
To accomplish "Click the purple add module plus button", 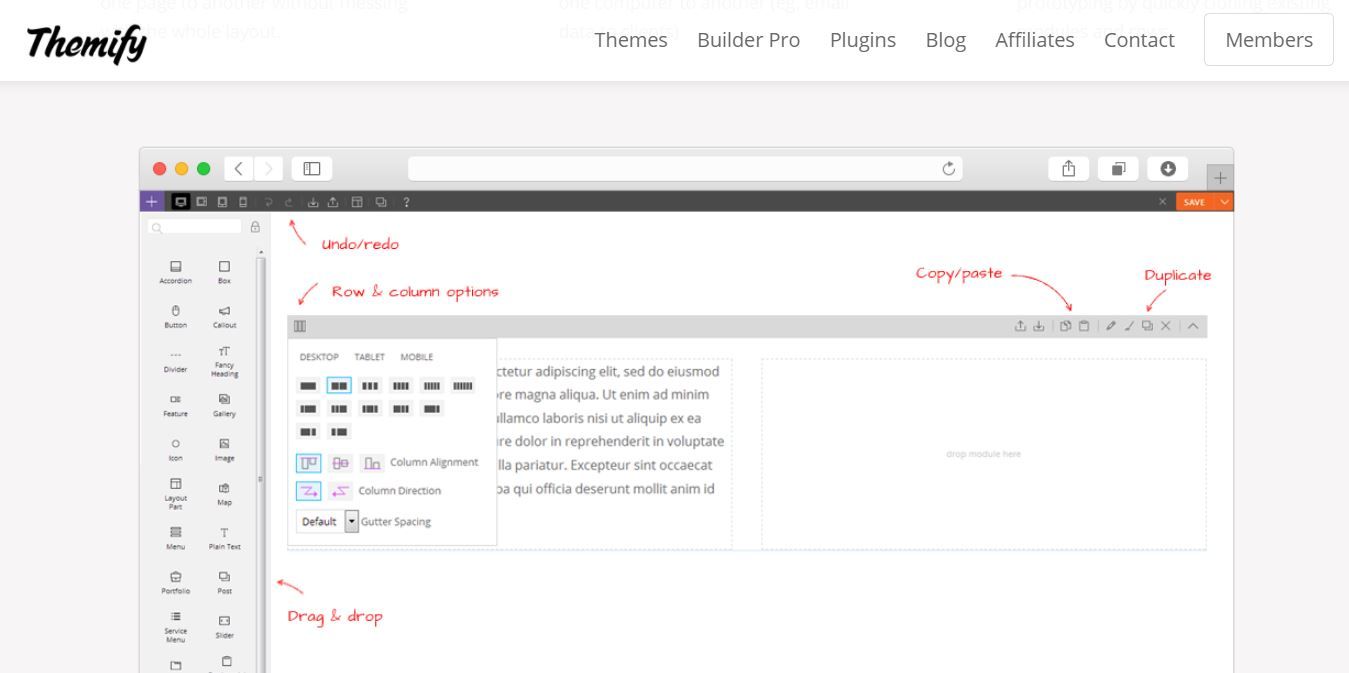I will (x=151, y=201).
